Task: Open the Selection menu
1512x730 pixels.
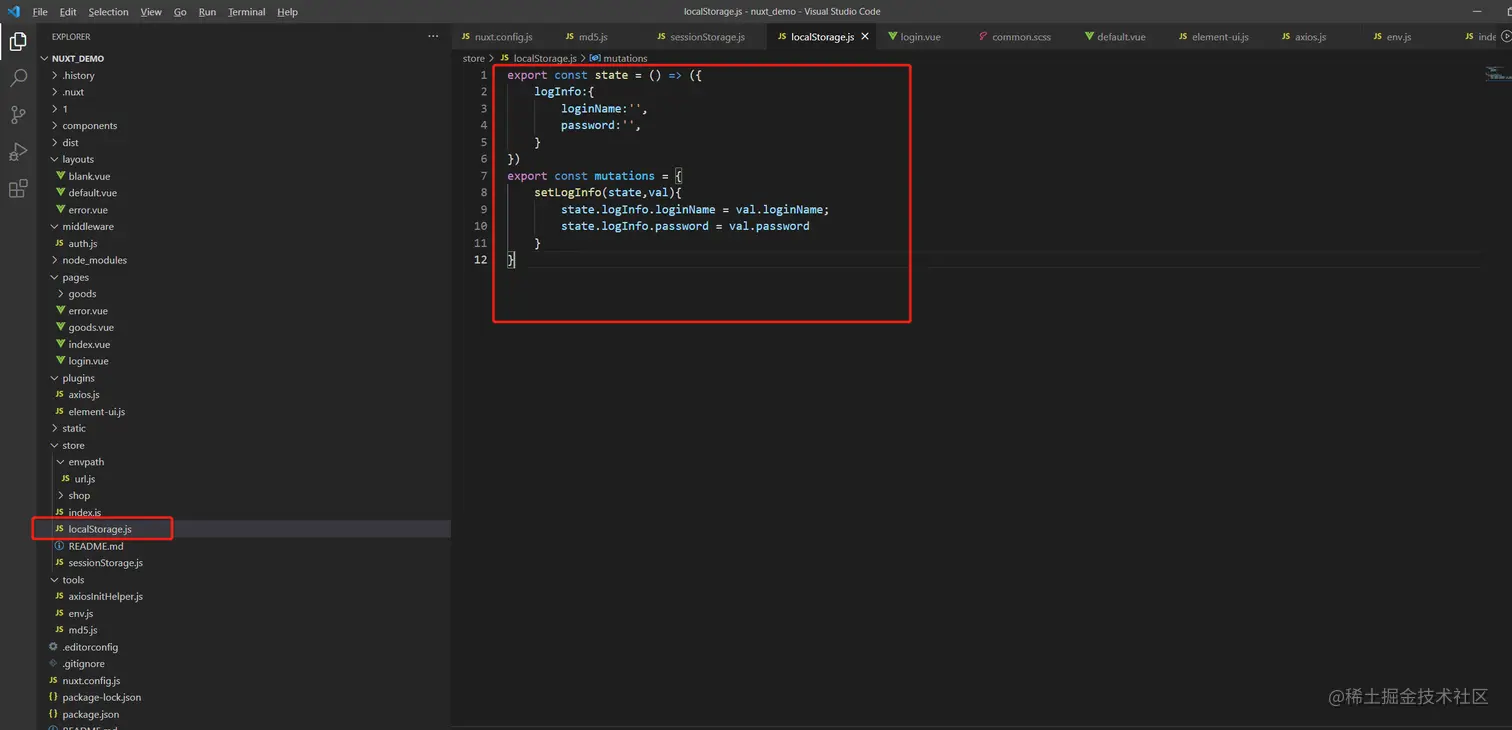Action: pos(108,12)
